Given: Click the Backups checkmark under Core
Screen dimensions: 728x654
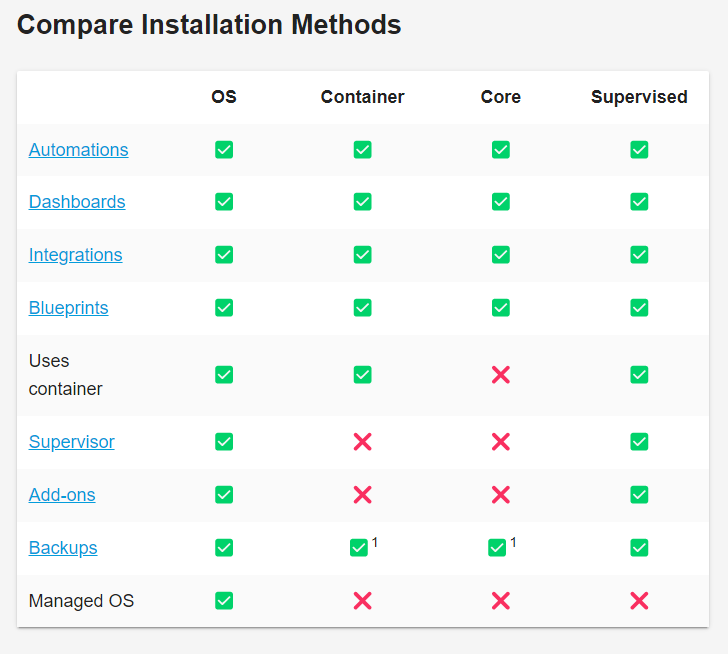Looking at the screenshot, I should point(497,548).
